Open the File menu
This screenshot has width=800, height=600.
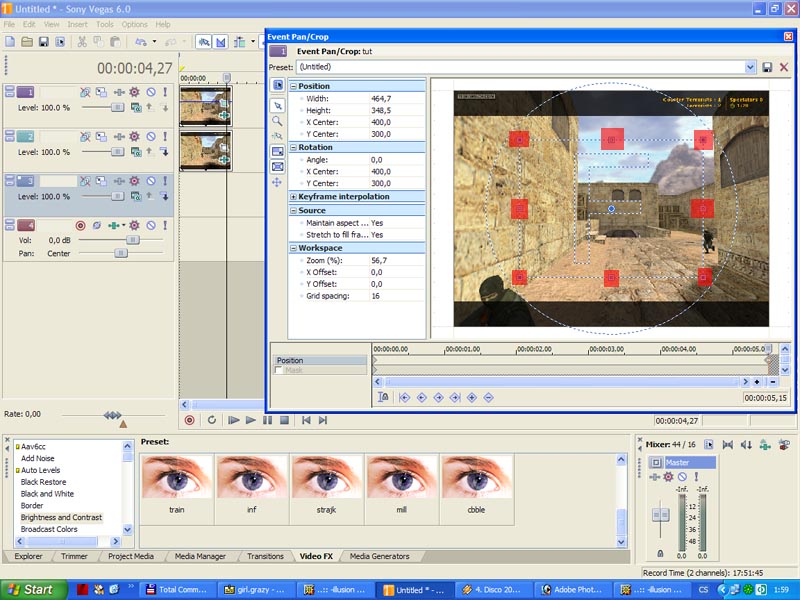tap(9, 24)
